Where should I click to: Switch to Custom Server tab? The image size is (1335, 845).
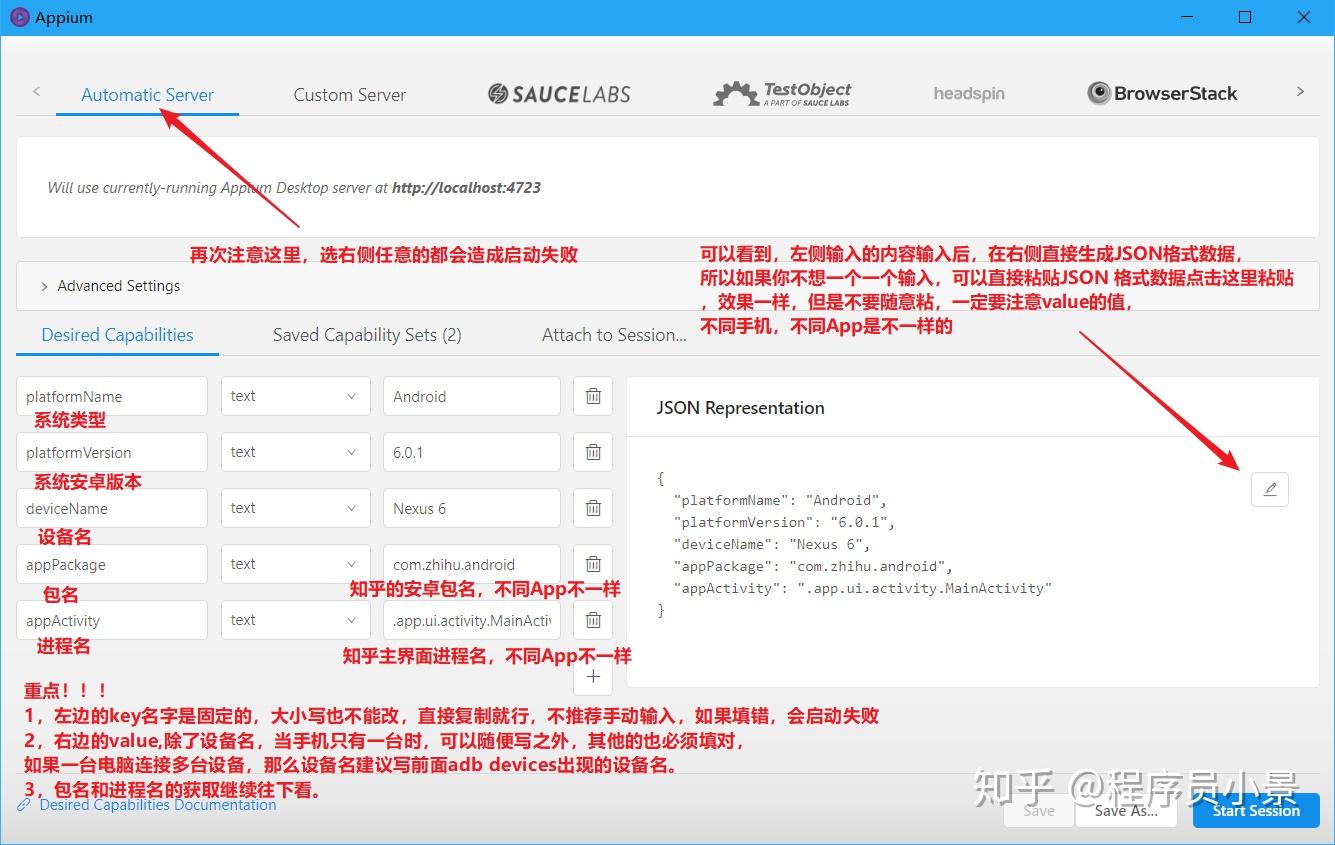(350, 95)
